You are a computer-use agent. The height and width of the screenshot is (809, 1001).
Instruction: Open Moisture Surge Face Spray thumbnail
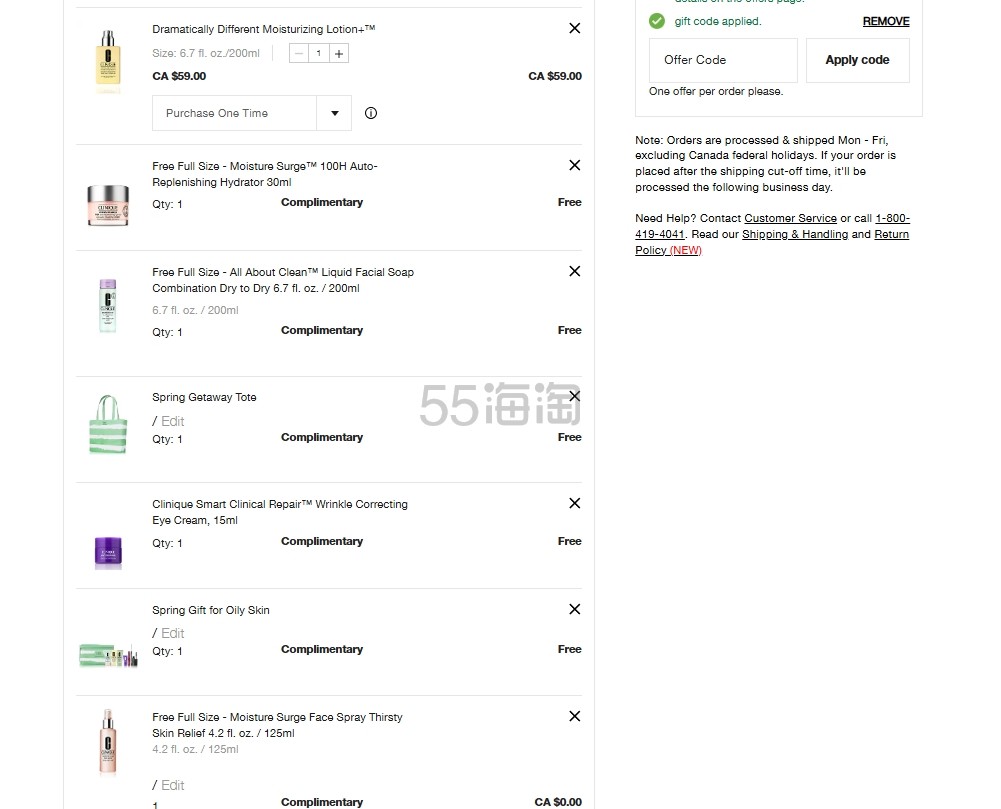point(108,742)
